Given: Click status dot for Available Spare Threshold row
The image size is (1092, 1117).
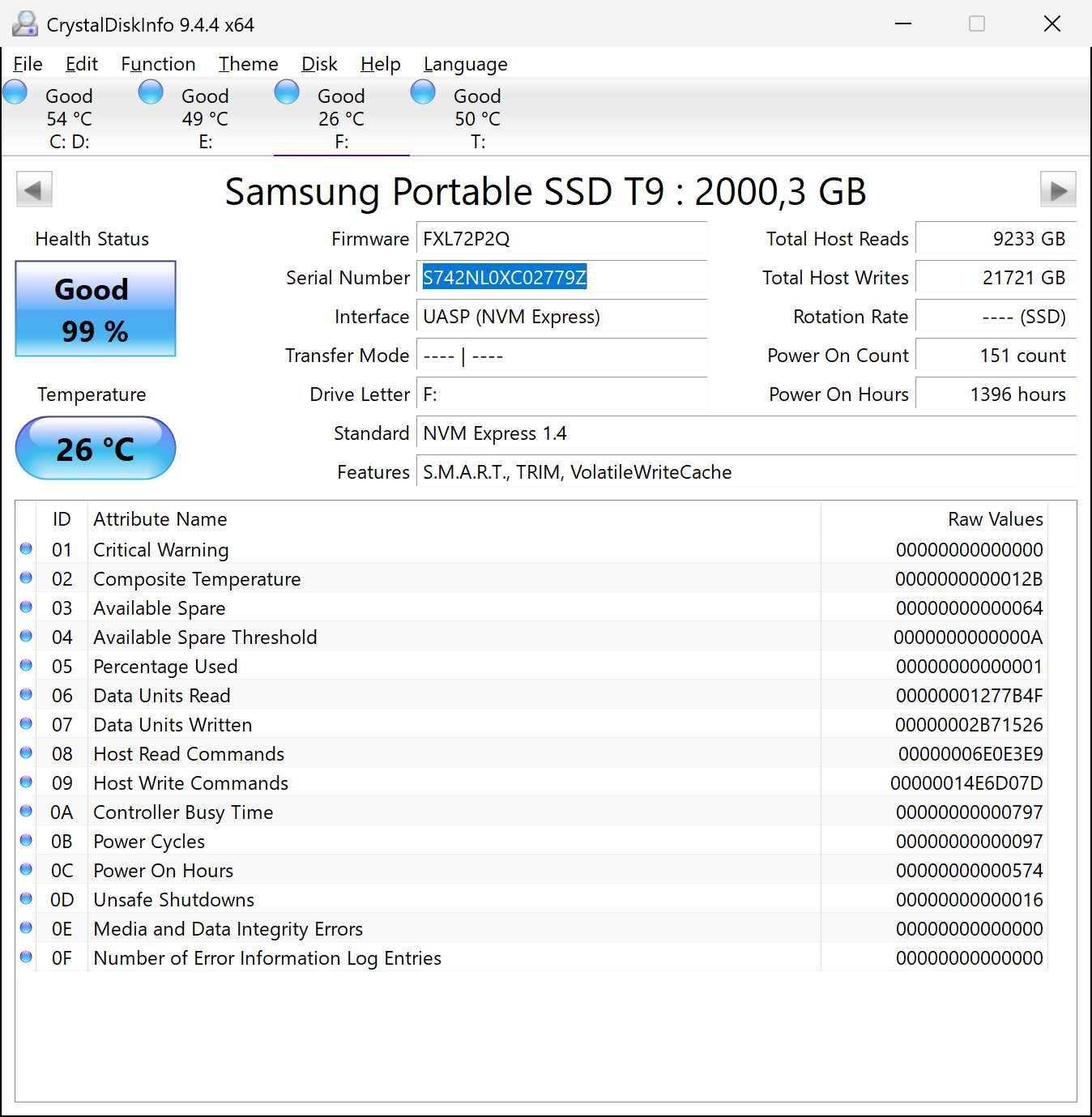Looking at the screenshot, I should pos(26,637).
